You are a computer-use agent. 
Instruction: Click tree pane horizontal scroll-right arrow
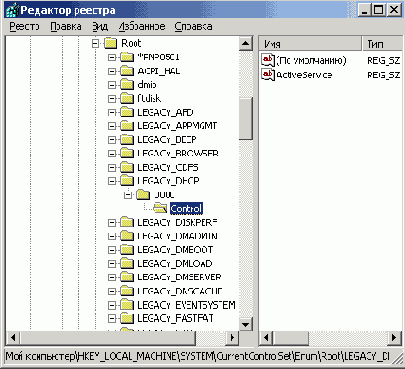coord(232,338)
